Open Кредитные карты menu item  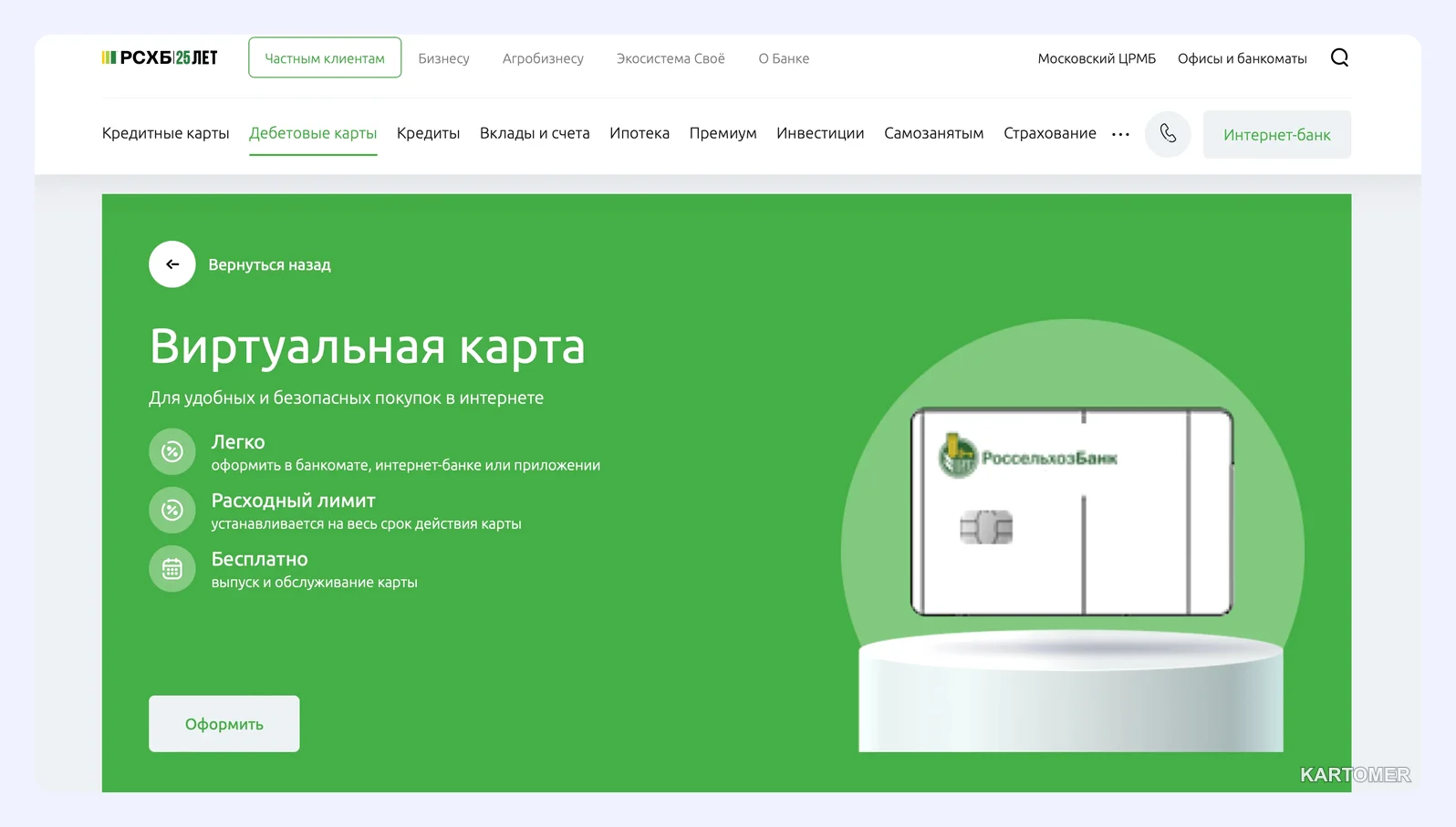tap(165, 133)
